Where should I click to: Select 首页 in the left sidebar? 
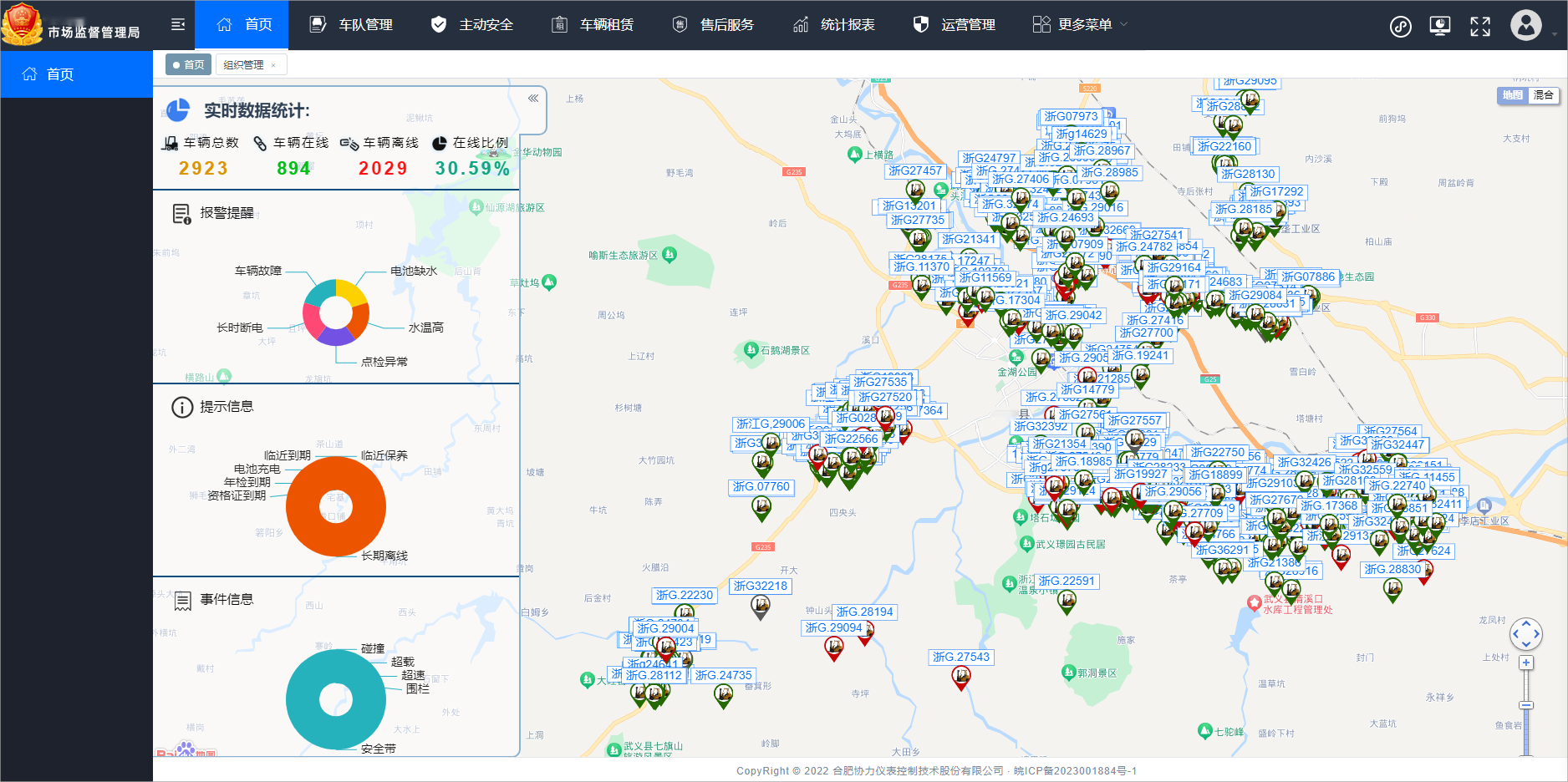pos(76,74)
